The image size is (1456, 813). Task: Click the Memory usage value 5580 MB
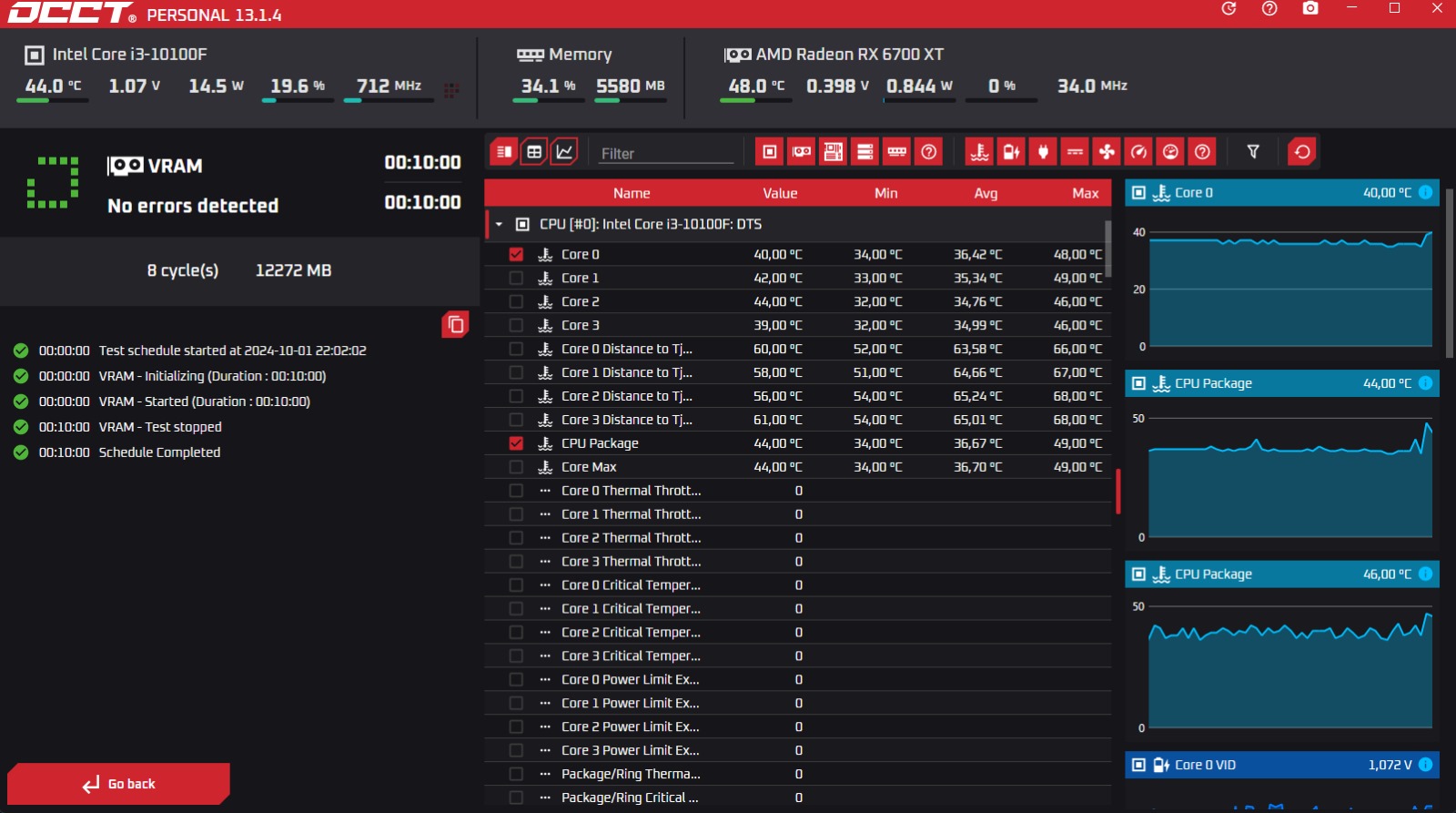point(631,86)
